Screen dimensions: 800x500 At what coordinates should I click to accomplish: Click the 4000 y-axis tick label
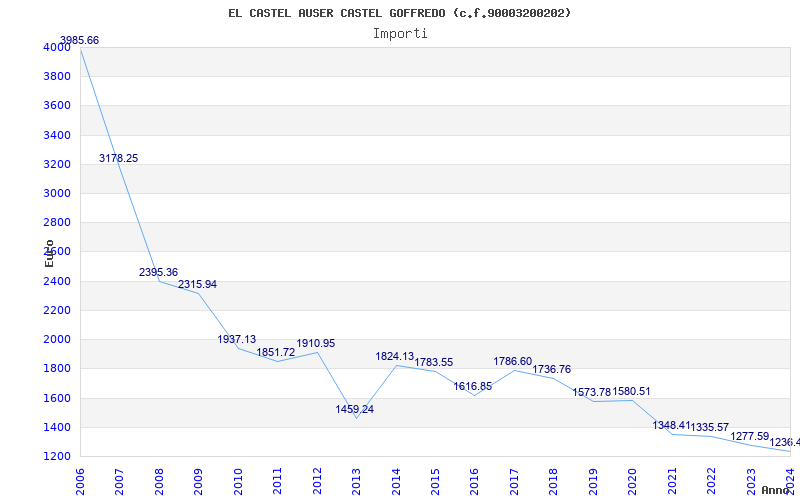(58, 47)
